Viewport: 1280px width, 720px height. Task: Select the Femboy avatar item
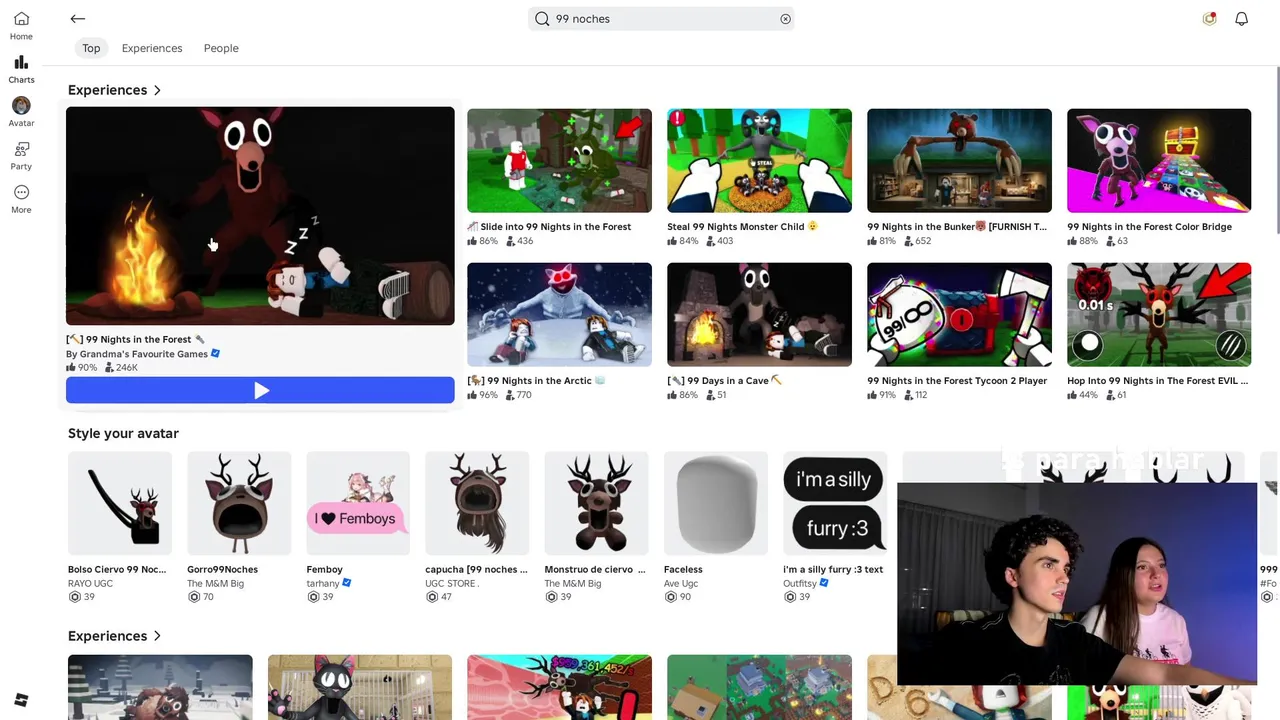point(358,503)
